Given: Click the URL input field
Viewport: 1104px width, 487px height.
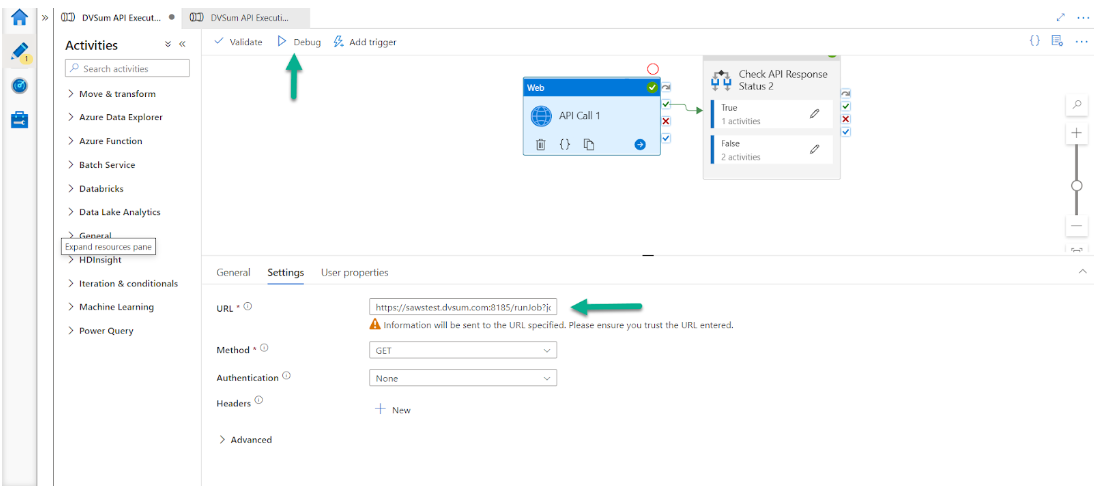Looking at the screenshot, I should (463, 308).
